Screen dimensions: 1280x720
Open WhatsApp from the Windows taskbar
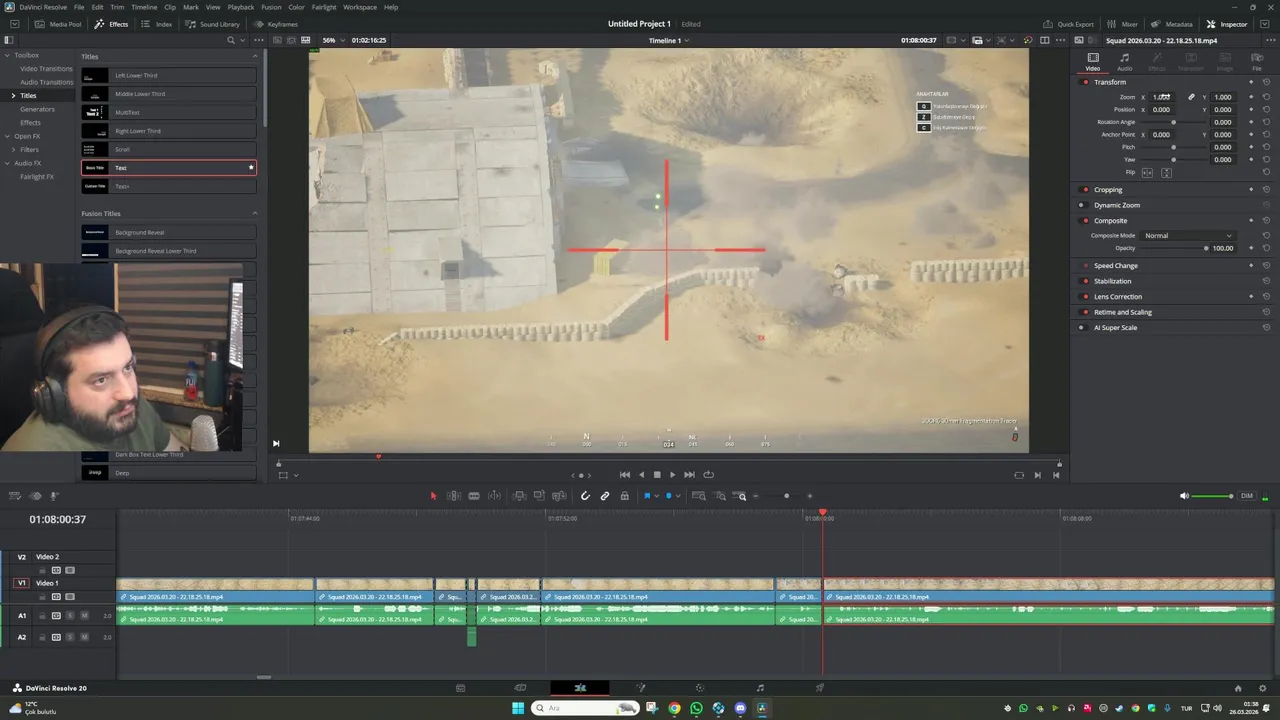coord(696,708)
